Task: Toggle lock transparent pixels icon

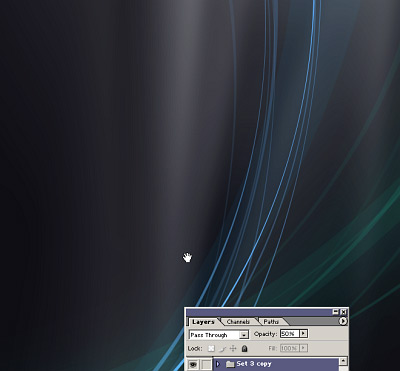Action: click(x=211, y=348)
